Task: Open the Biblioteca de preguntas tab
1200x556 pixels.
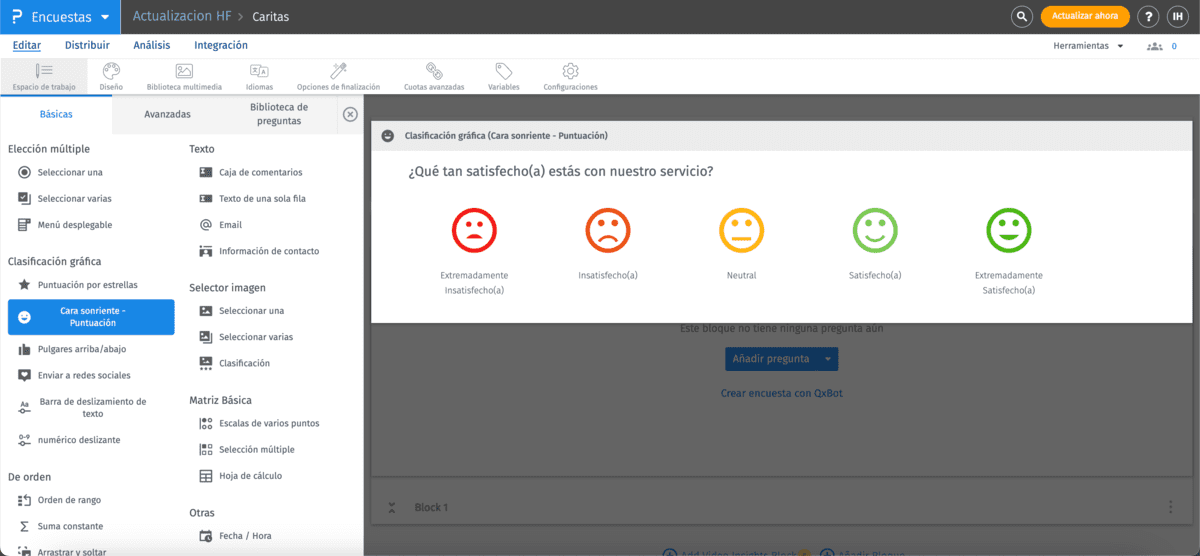Action: [279, 114]
